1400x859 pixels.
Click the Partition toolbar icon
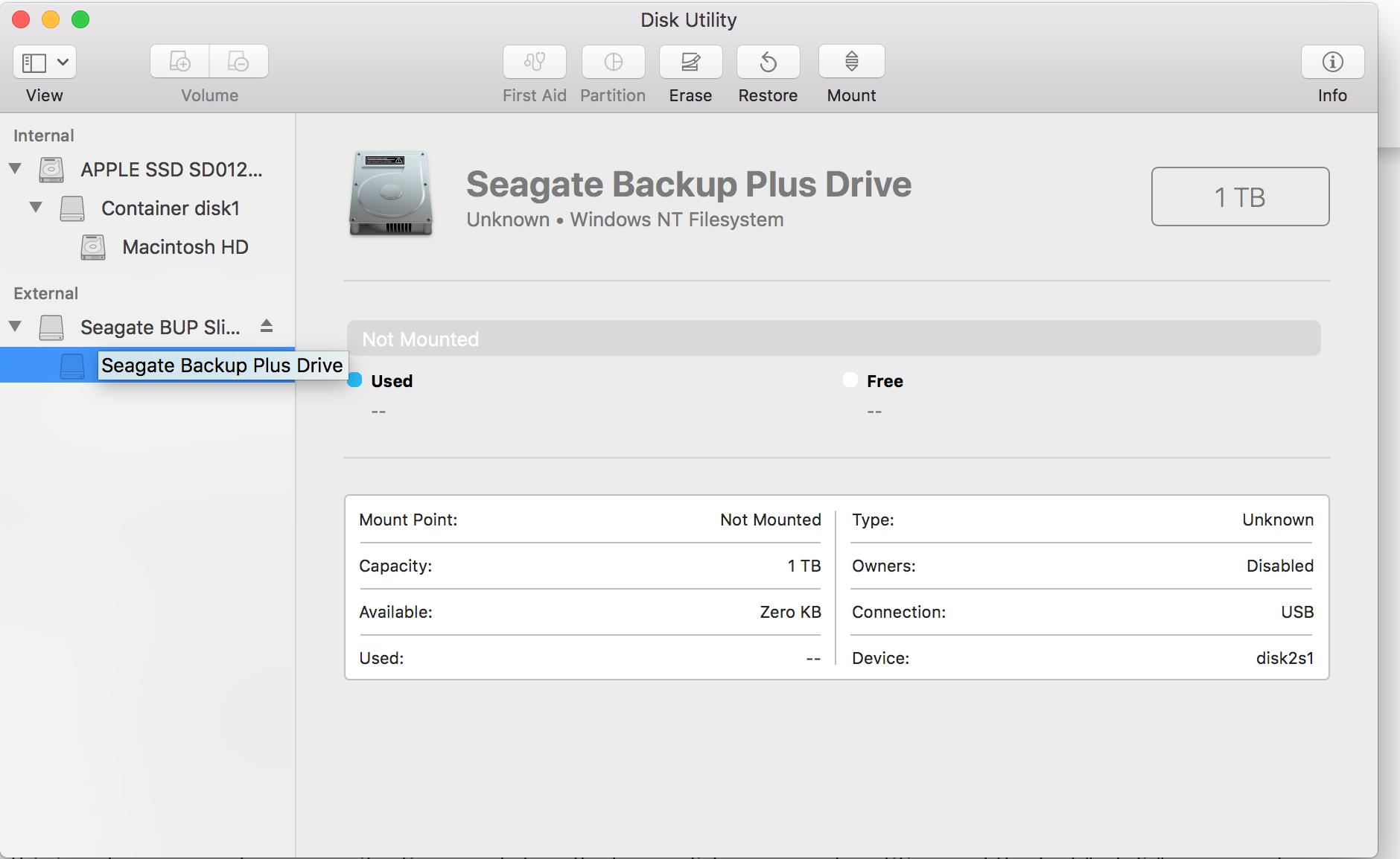614,62
